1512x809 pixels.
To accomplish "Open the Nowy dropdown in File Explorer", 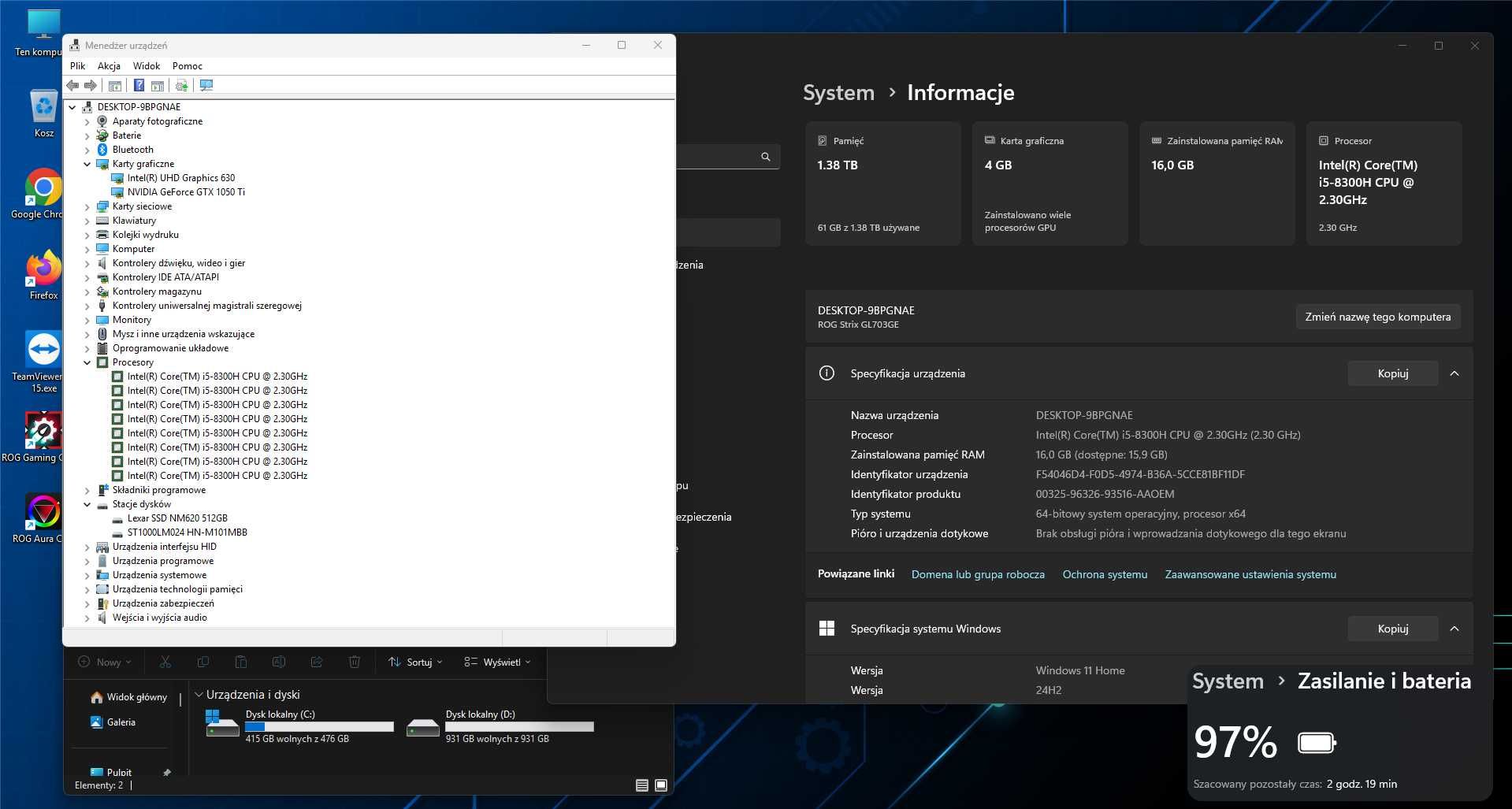I will click(105, 662).
